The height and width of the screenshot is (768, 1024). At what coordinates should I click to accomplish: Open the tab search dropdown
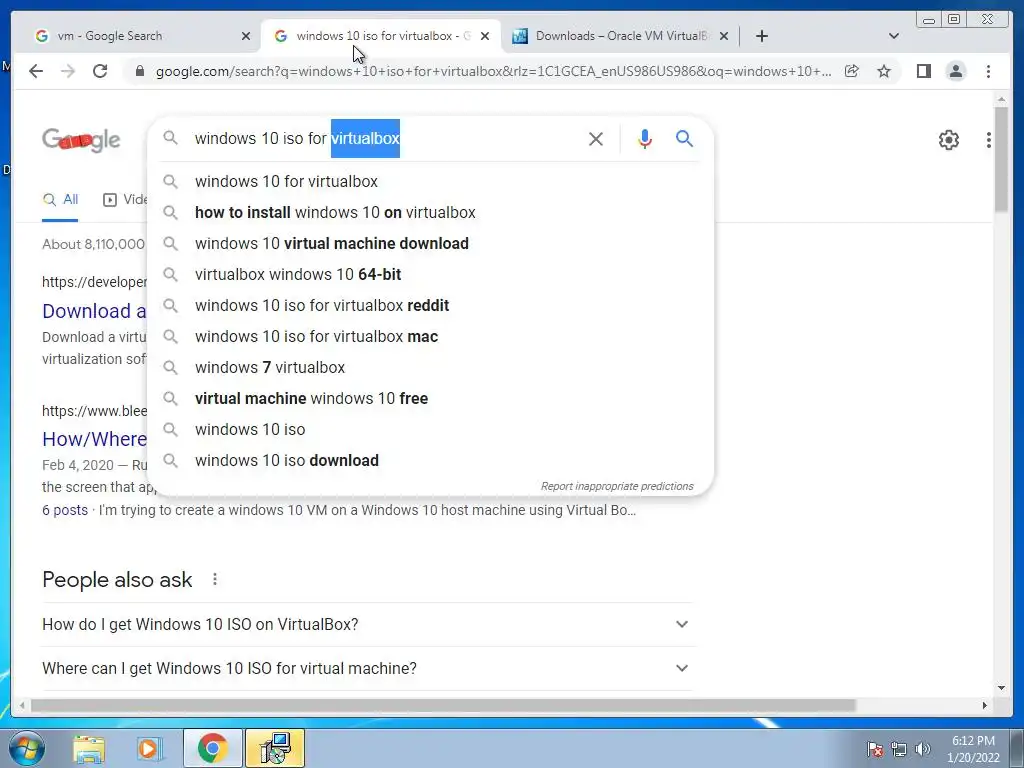(894, 36)
